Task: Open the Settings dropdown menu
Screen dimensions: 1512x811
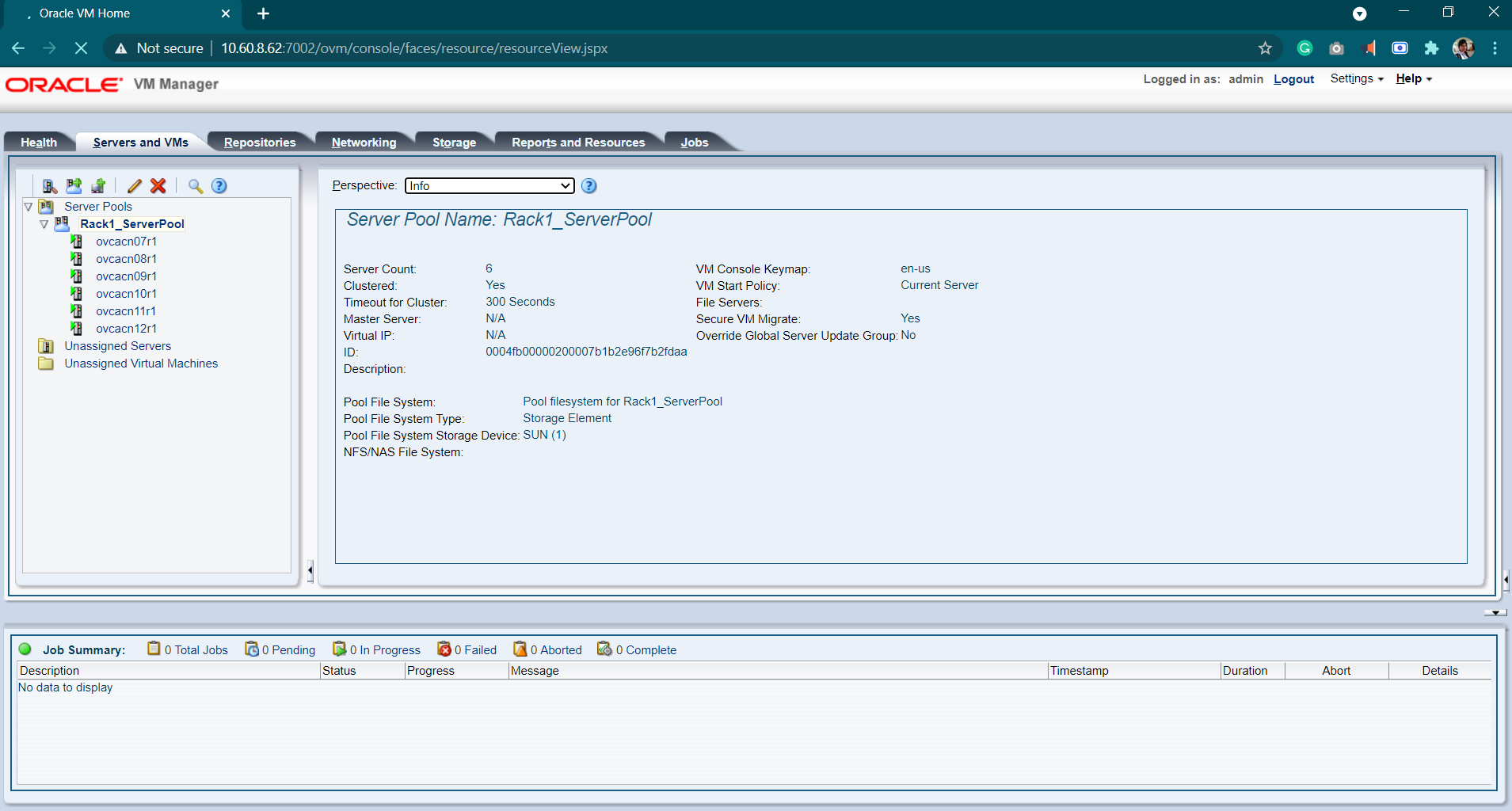Action: coord(1357,78)
